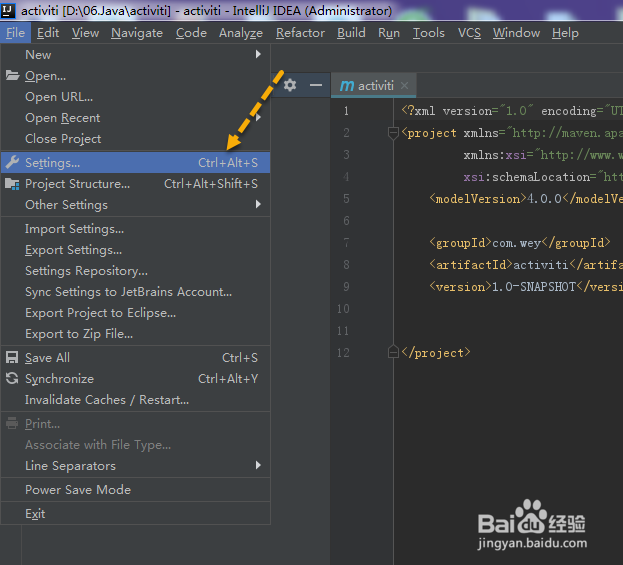The width and height of the screenshot is (623, 565).
Task: Open the Navigate menu
Action: [x=137, y=33]
